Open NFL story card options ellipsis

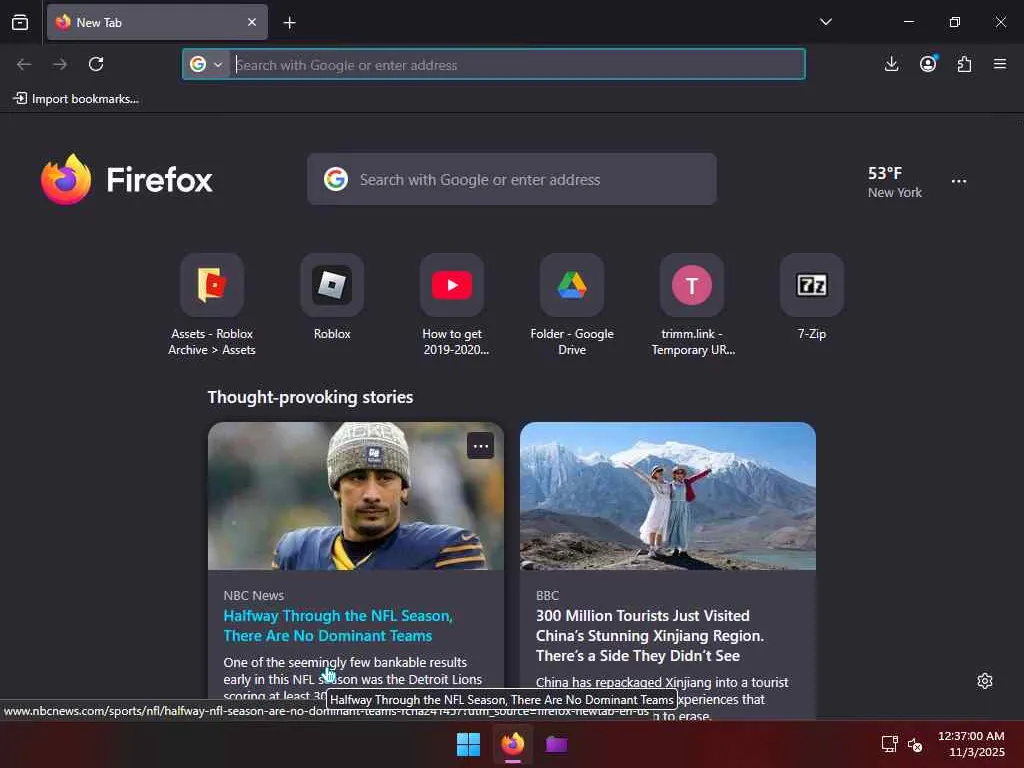(x=481, y=446)
